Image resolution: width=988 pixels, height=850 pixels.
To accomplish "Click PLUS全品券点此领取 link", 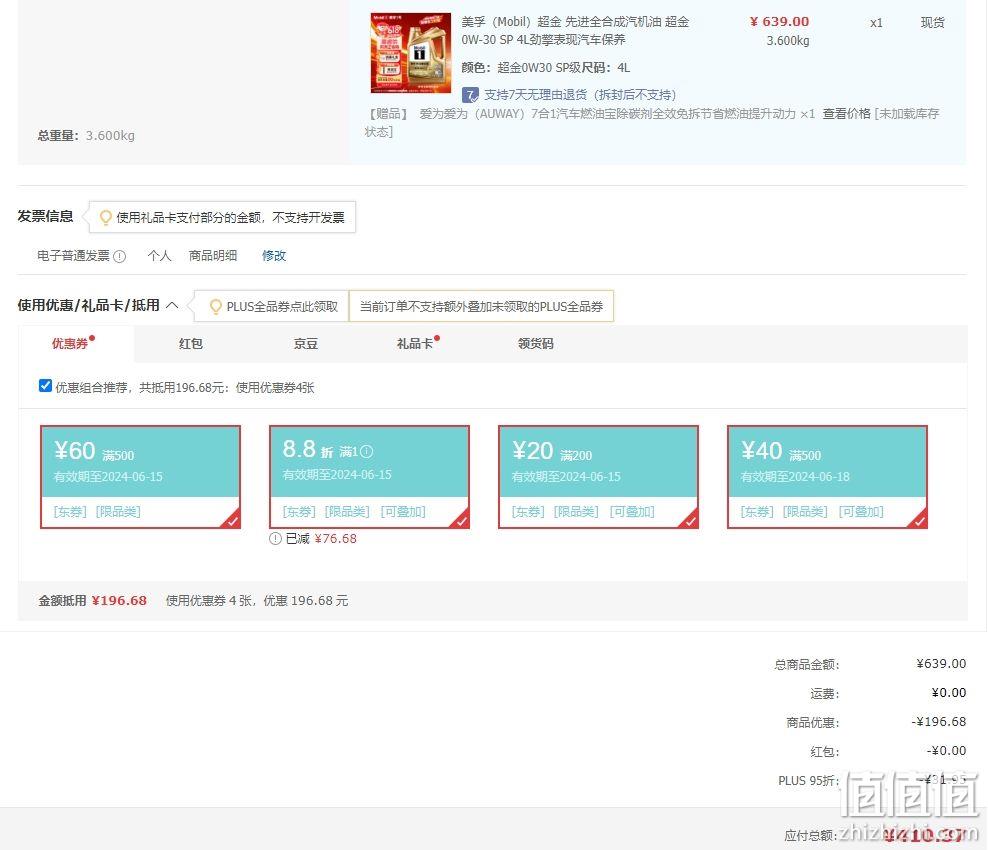I will click(282, 307).
